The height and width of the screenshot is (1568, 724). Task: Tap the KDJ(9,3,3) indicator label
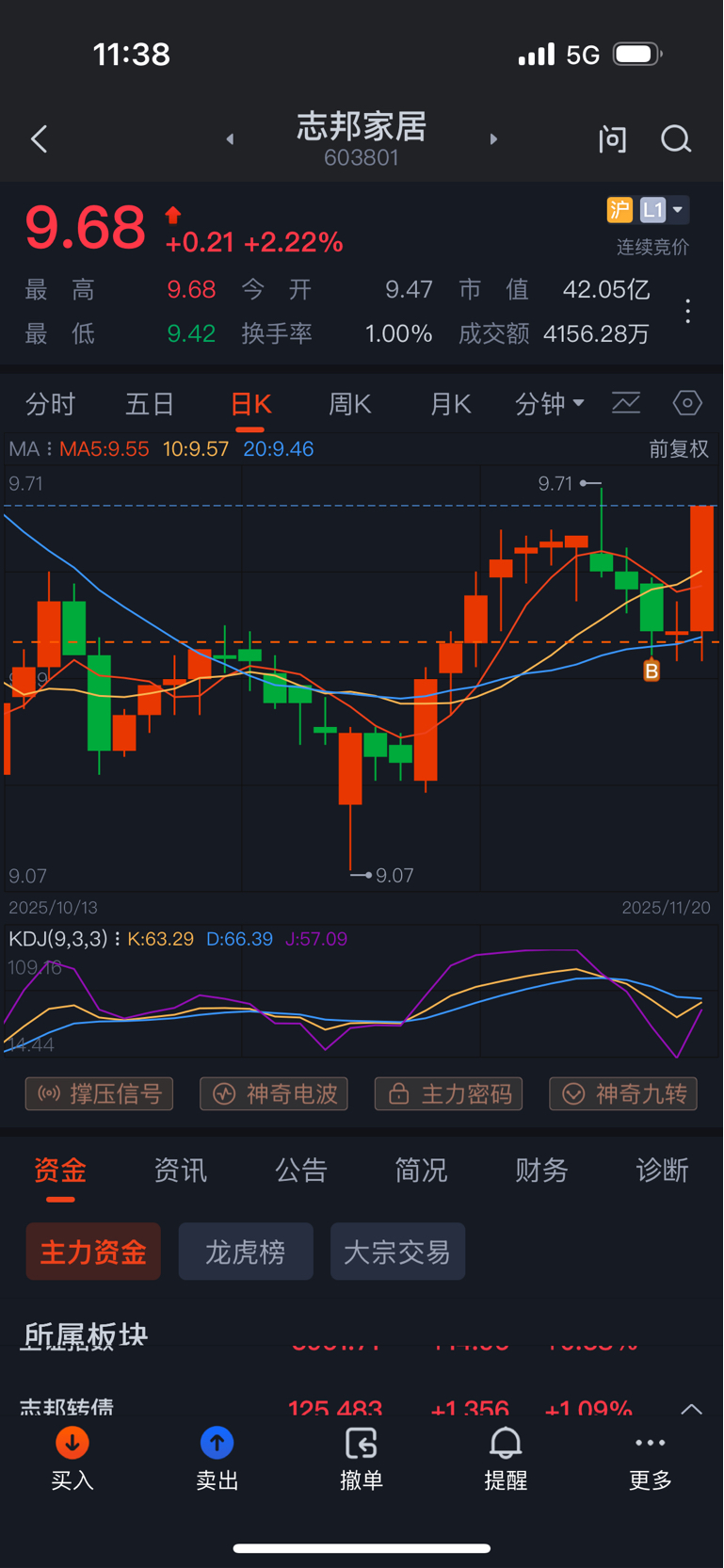57,939
